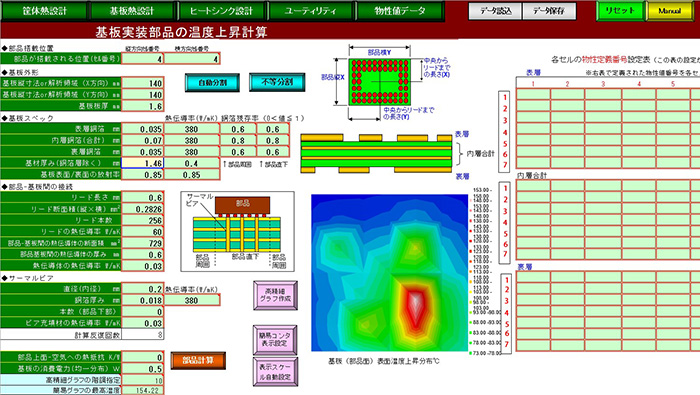Select 内層銅箔 部品周囲 residual rate 0.8
The image size is (700, 395).
tap(238, 141)
